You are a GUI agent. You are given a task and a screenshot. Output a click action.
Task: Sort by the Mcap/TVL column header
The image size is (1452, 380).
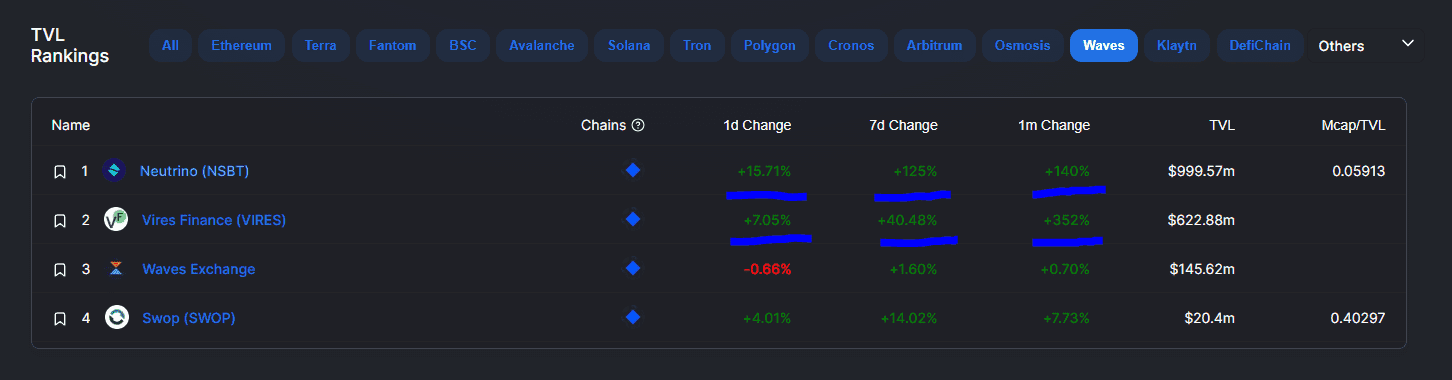[1353, 125]
